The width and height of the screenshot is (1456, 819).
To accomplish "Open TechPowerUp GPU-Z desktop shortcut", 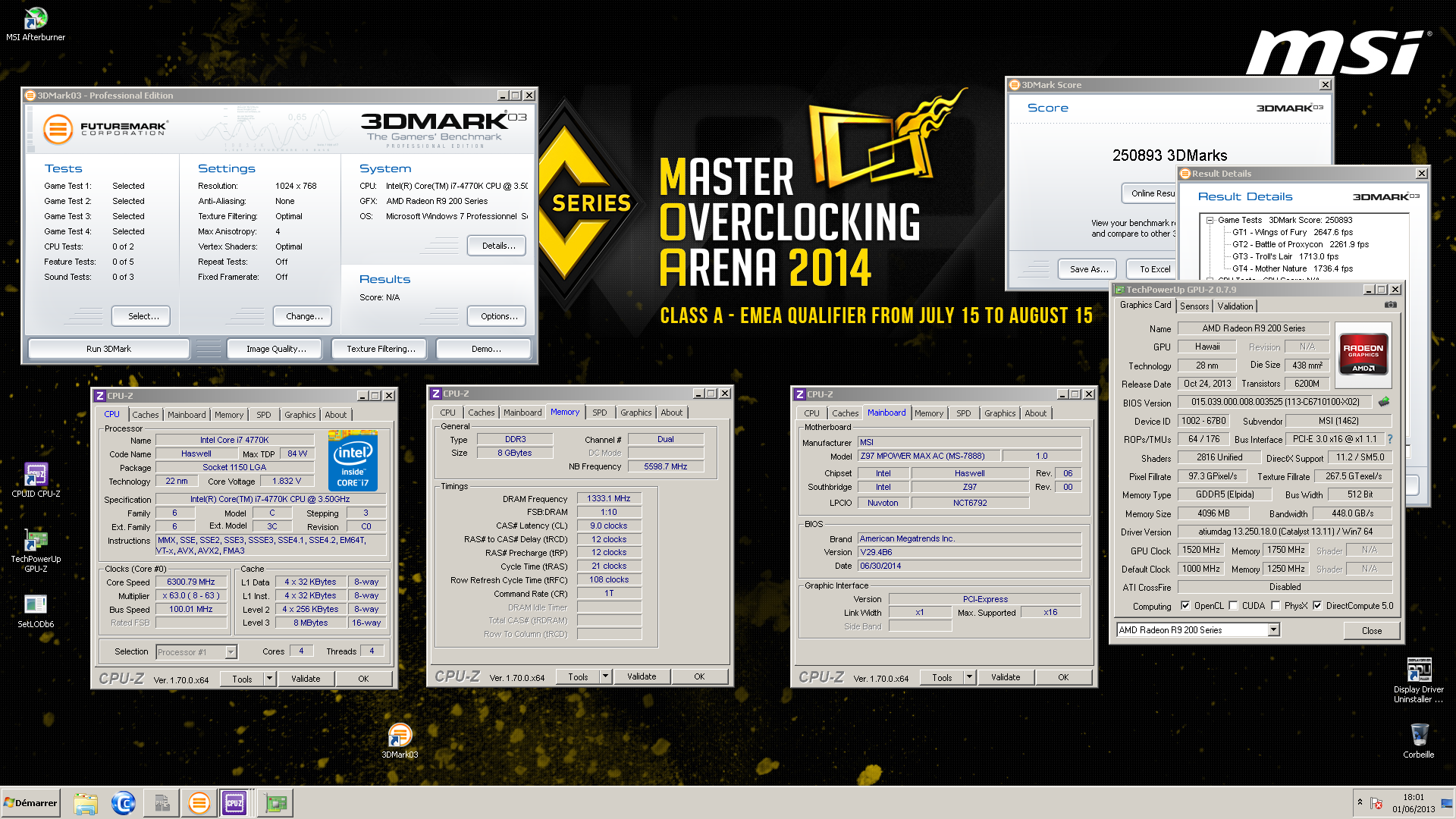I will [36, 551].
